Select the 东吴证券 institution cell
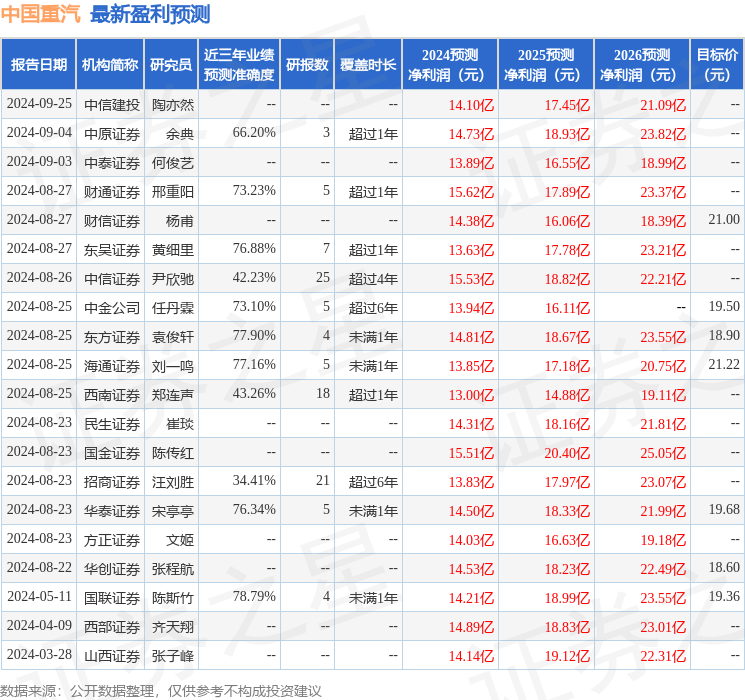Screen dimensions: 745x700 coord(112,250)
